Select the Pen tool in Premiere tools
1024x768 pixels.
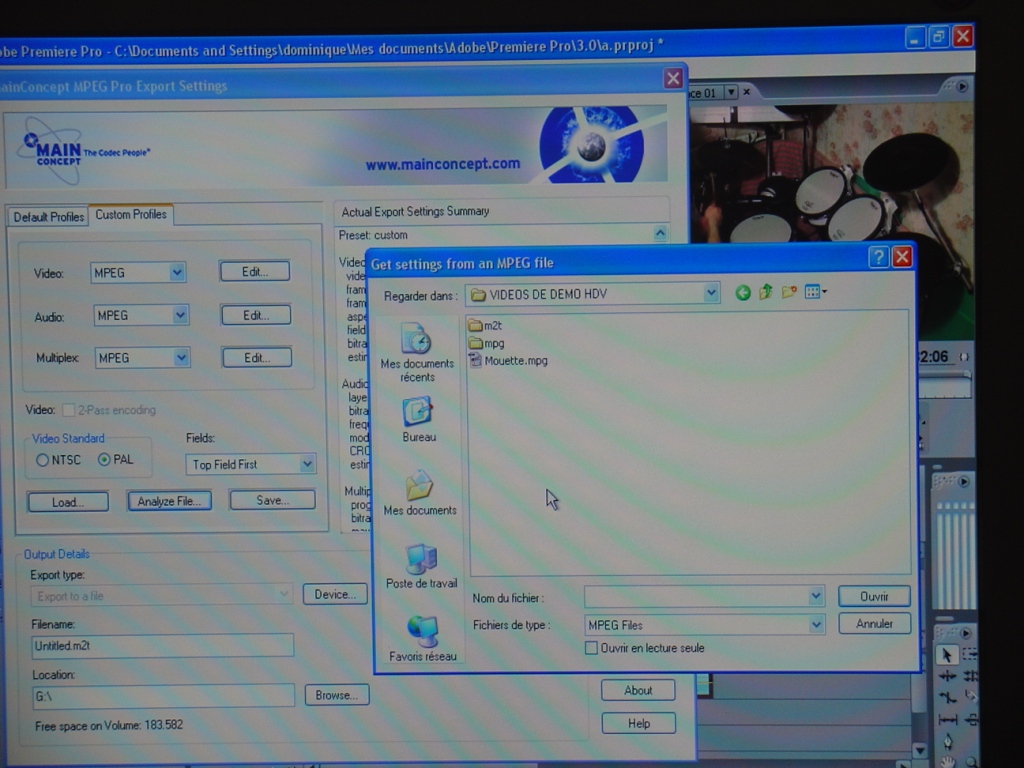(948, 742)
